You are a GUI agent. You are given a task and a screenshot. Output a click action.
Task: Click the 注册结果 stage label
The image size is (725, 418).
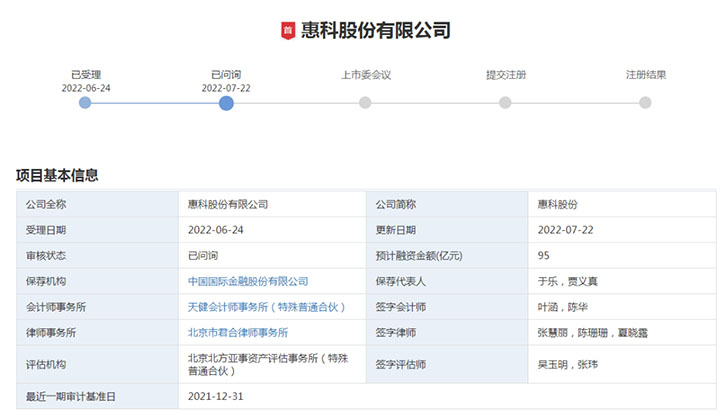click(646, 75)
